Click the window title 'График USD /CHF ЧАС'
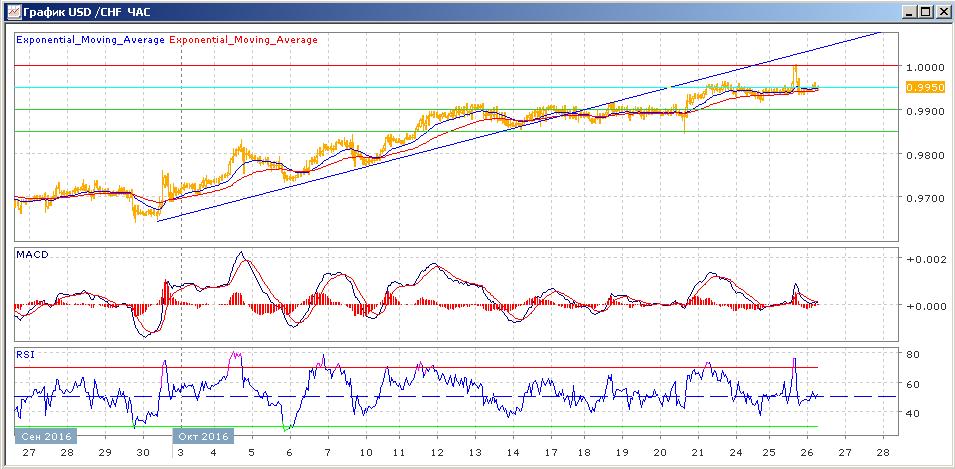 click(x=86, y=12)
